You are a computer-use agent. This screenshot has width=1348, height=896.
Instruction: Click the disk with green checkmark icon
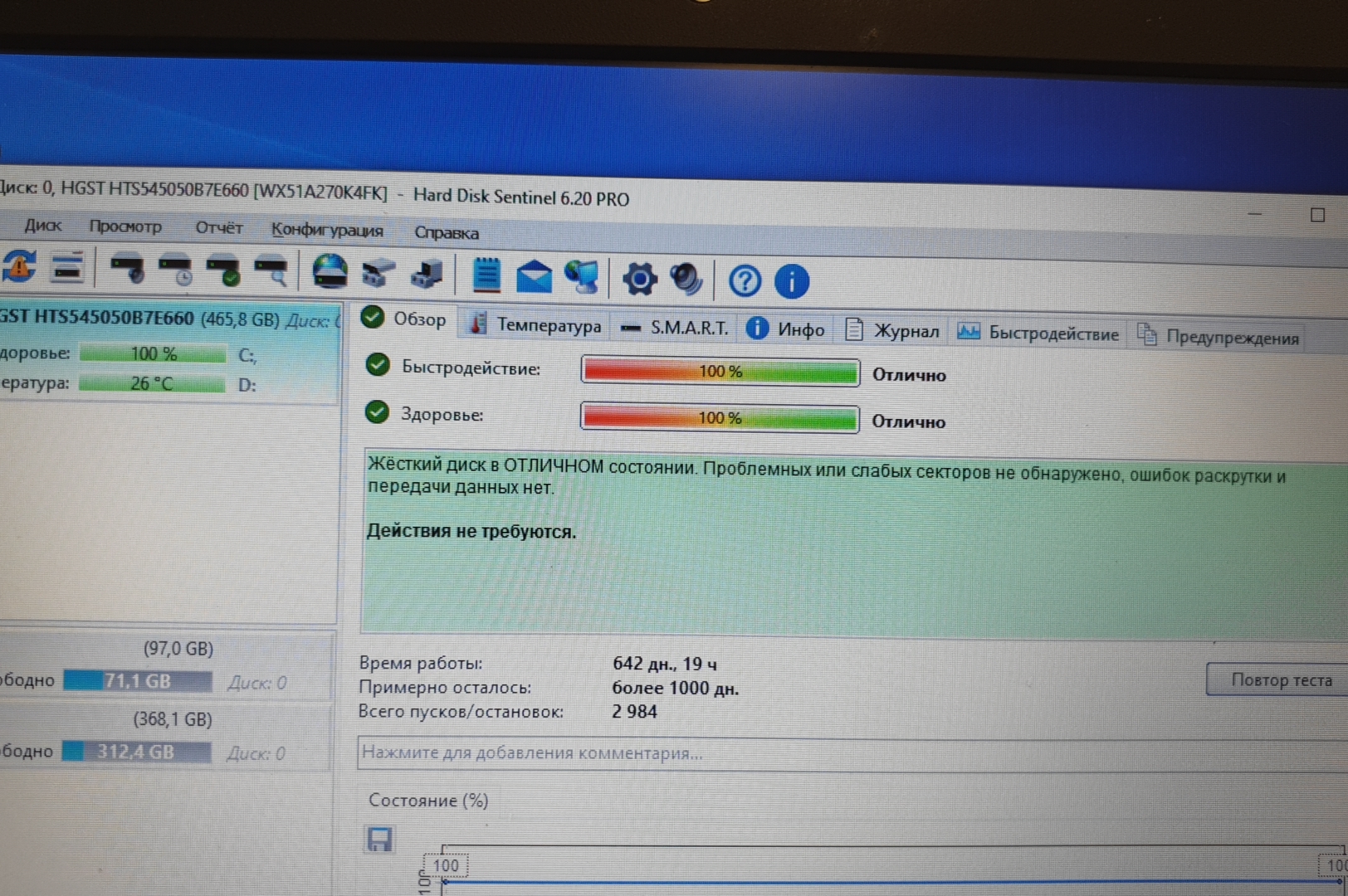coord(224,271)
